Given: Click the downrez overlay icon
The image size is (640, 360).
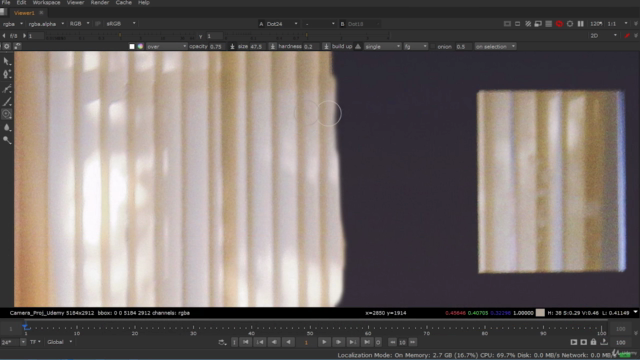Looking at the screenshot, I should pyautogui.click(x=538, y=24).
